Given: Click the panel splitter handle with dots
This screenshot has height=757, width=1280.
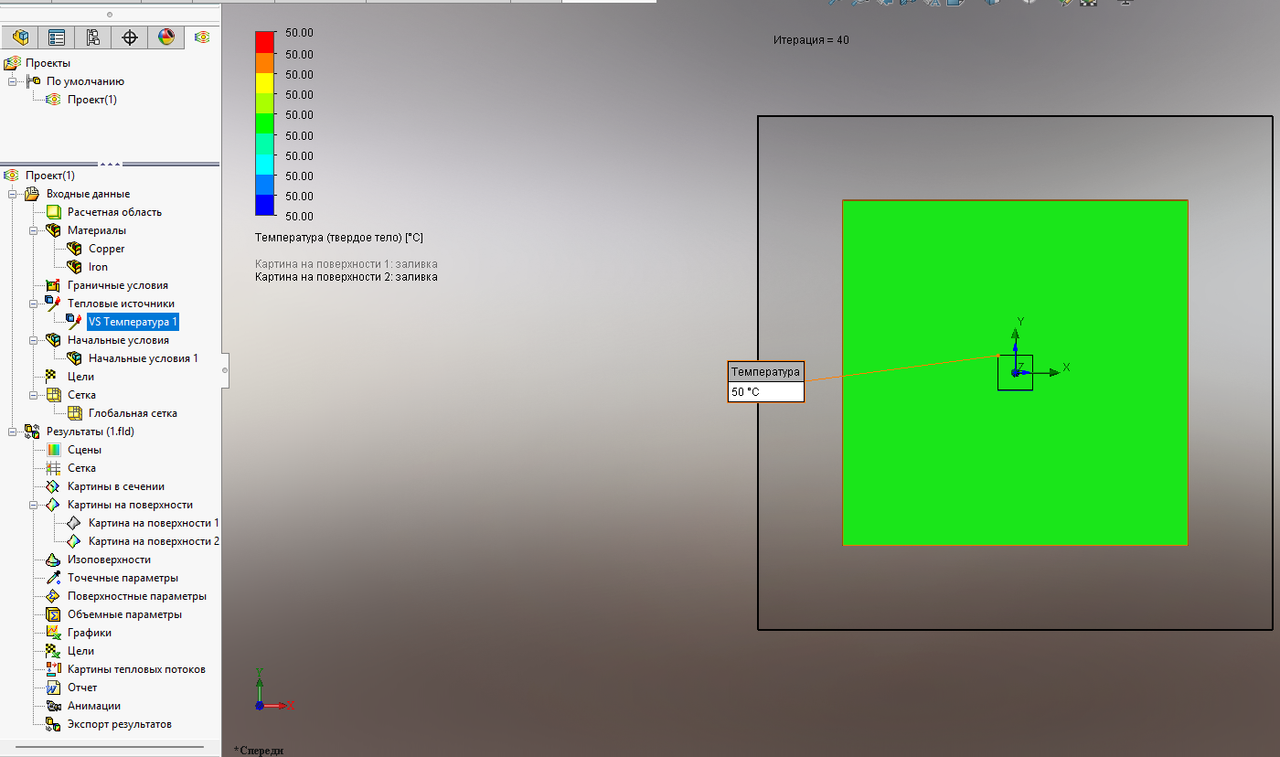Looking at the screenshot, I should click(x=110, y=163).
